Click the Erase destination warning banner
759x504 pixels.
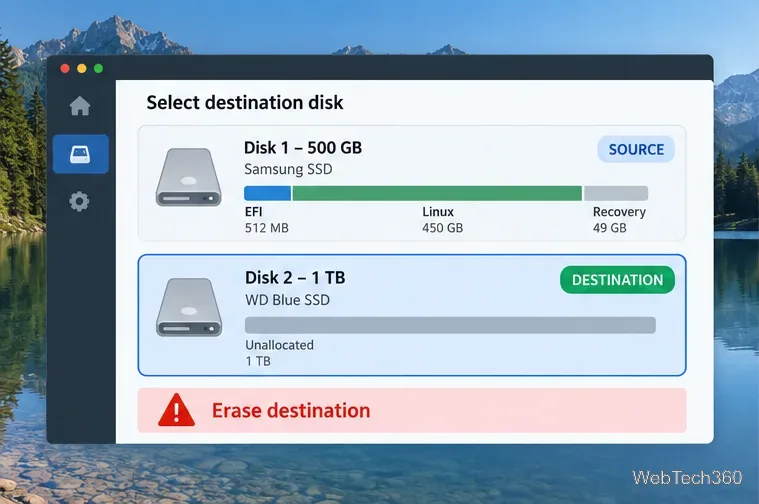(x=412, y=410)
